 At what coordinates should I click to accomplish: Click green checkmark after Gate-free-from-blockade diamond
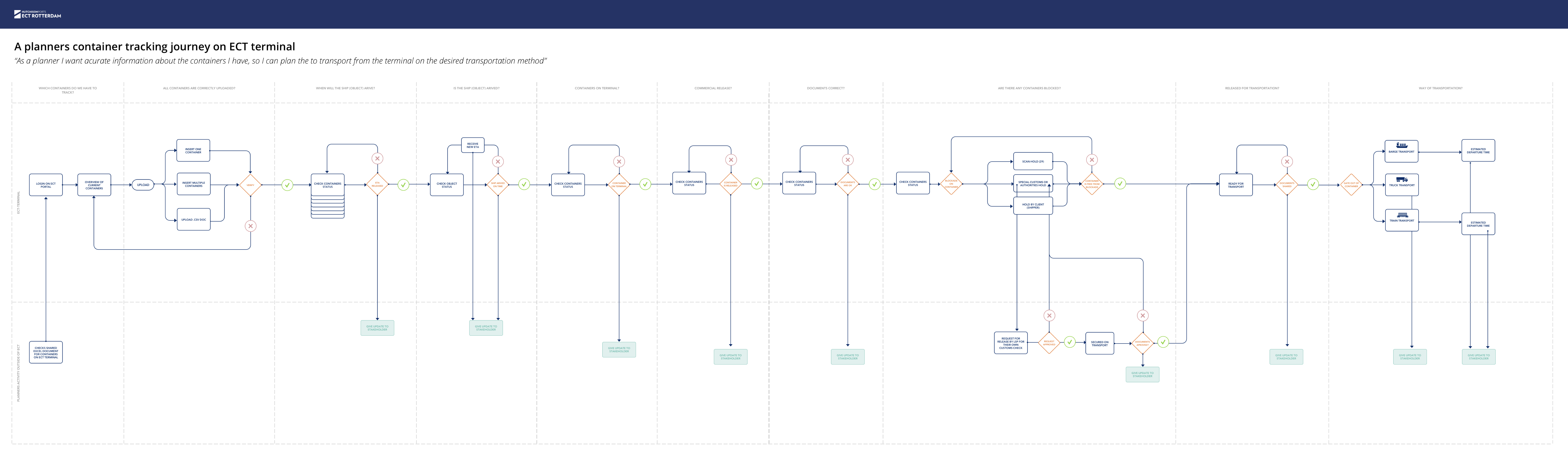click(1120, 184)
